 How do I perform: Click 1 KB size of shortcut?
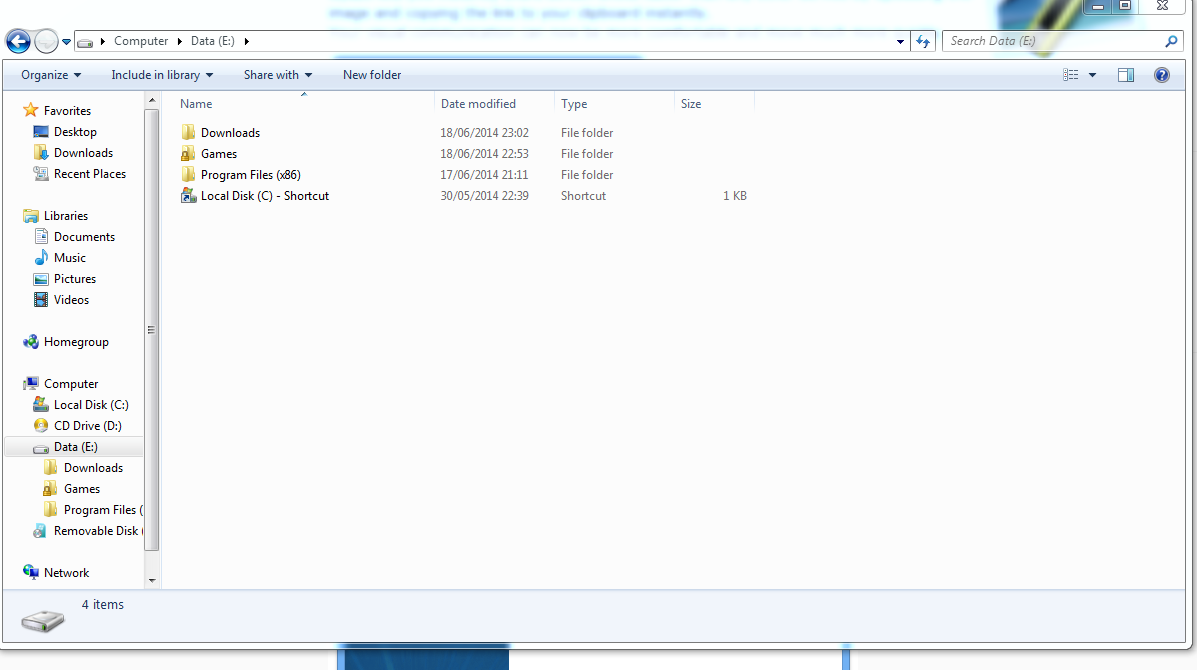point(734,196)
